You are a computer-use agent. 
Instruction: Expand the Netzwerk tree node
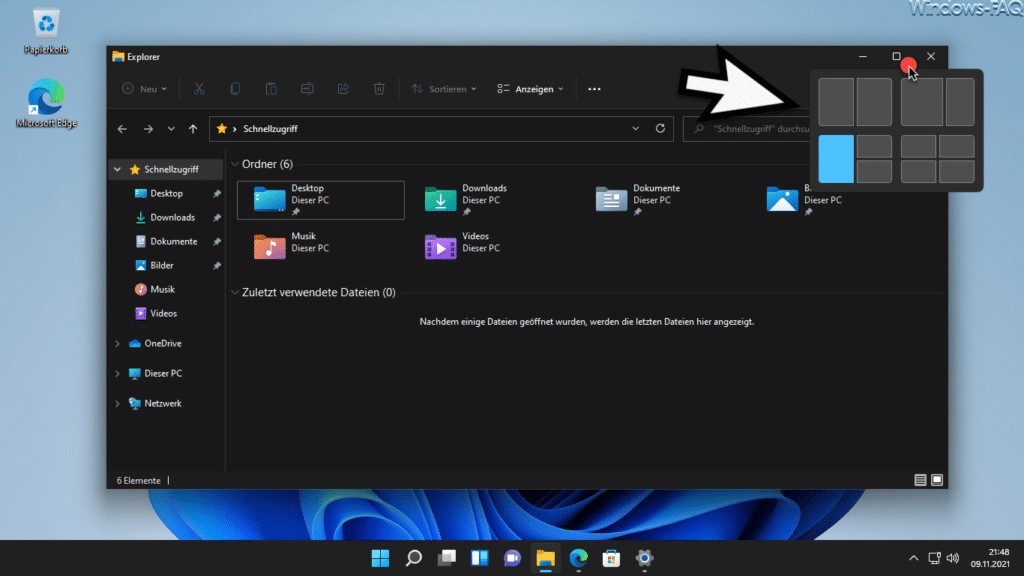(x=118, y=404)
